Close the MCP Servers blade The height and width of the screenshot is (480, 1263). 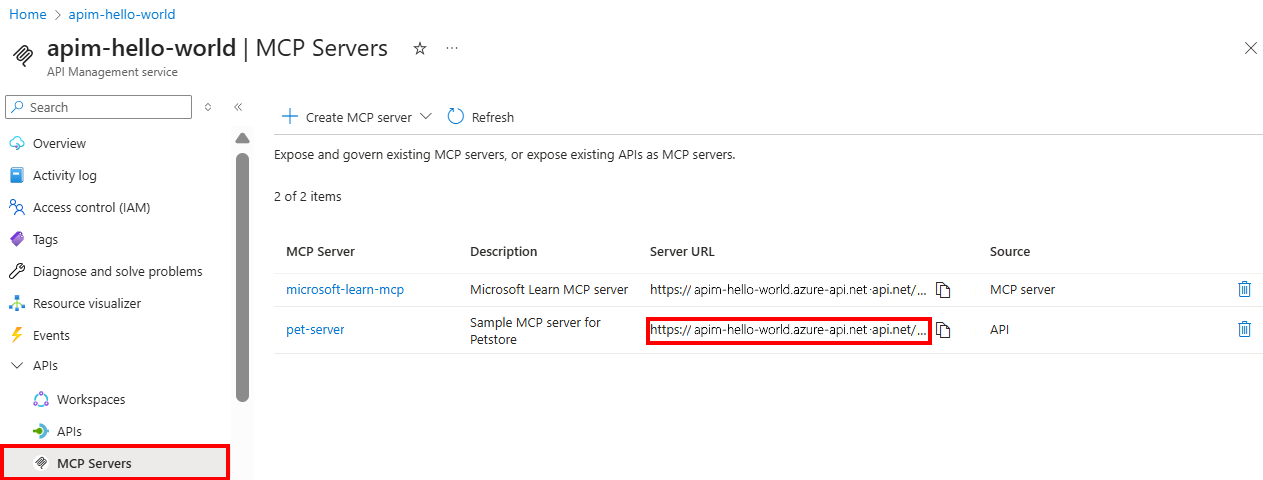pyautogui.click(x=1250, y=48)
